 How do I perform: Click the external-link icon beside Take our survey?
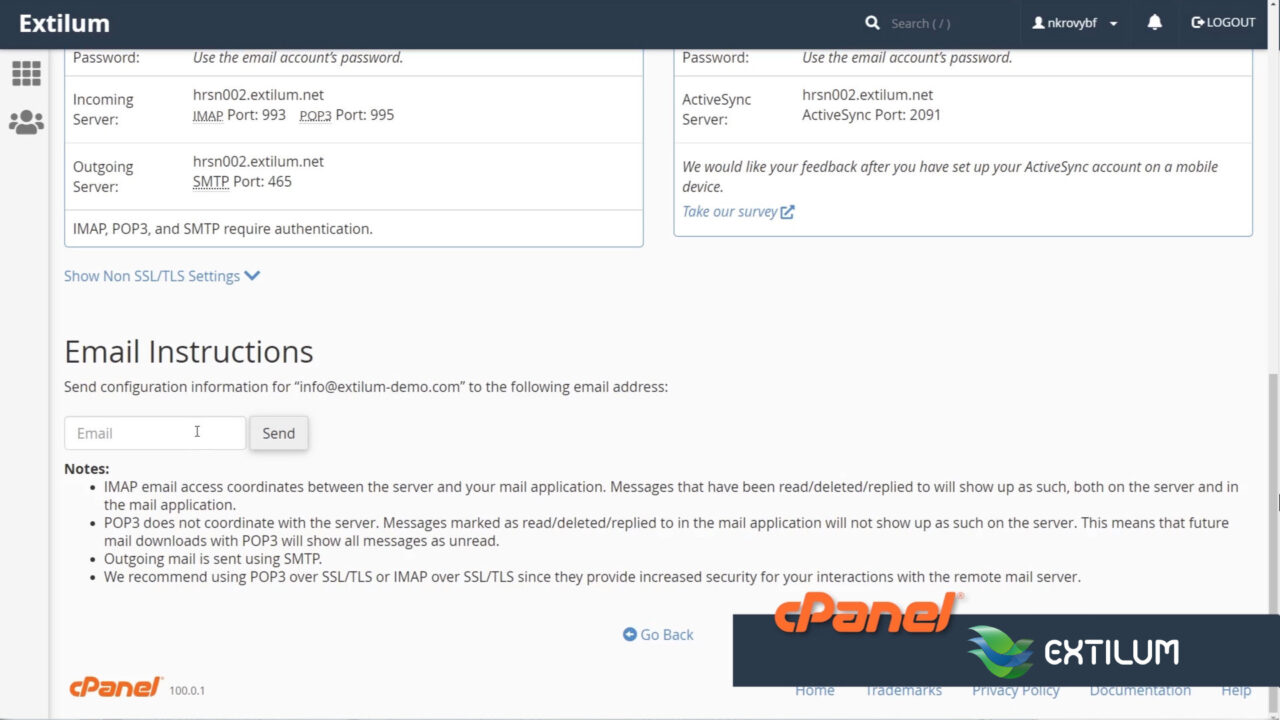(x=787, y=211)
